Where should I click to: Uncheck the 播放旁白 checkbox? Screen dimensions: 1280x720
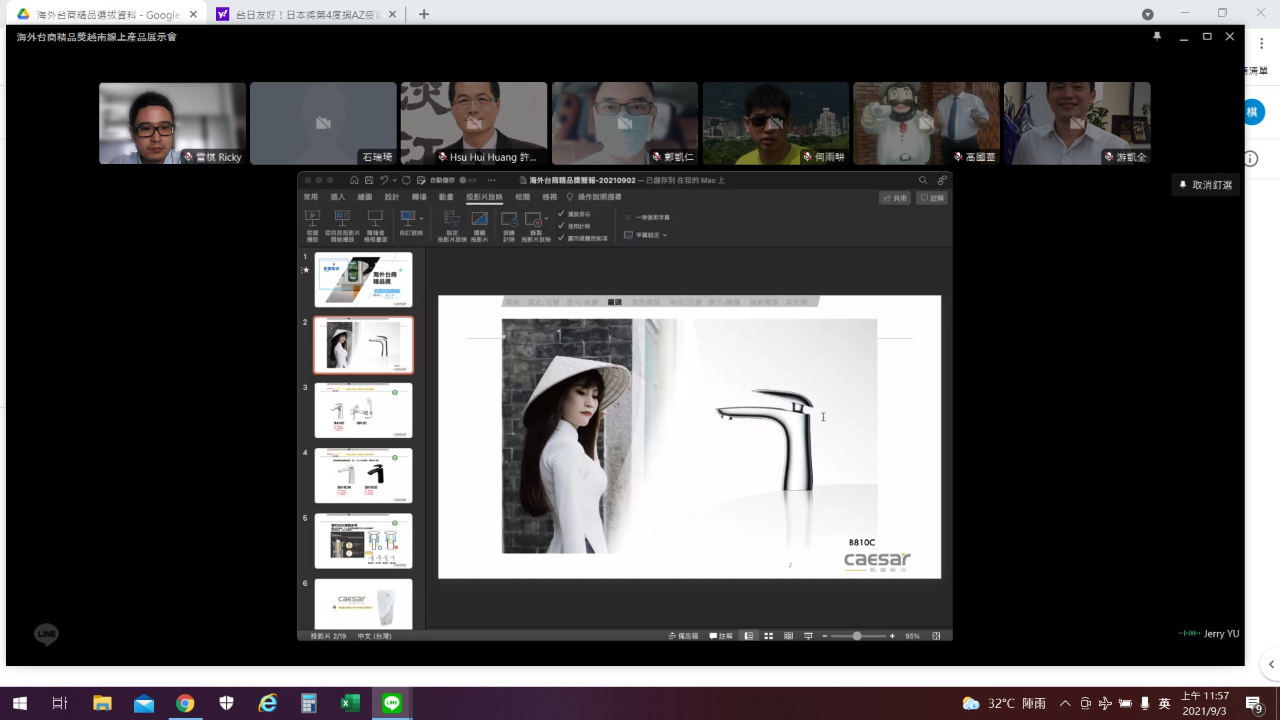pyautogui.click(x=561, y=214)
